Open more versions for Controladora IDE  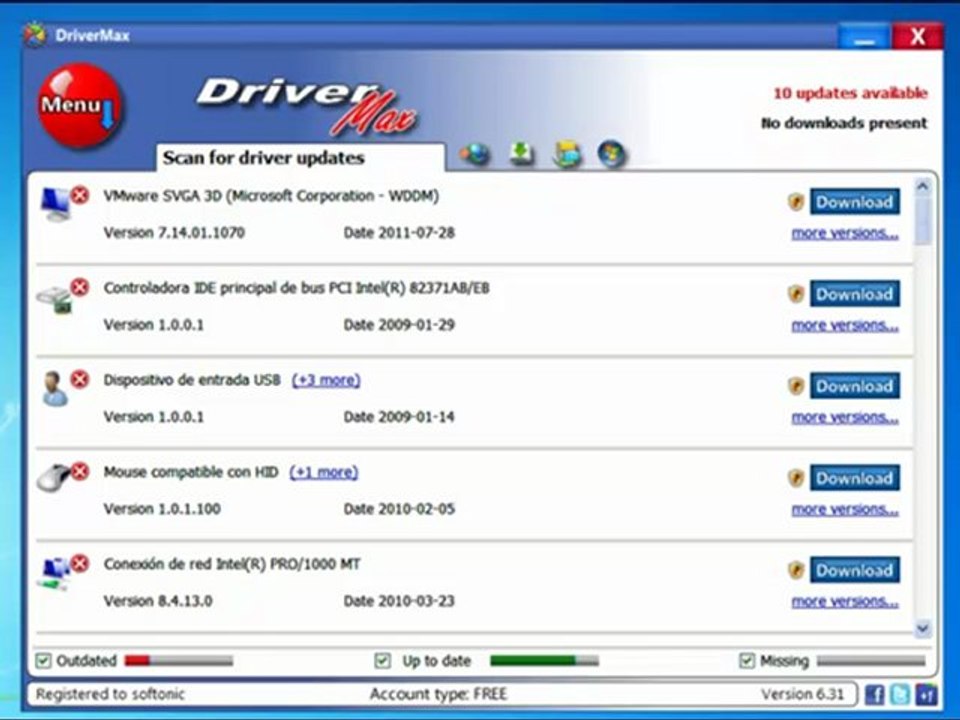845,325
